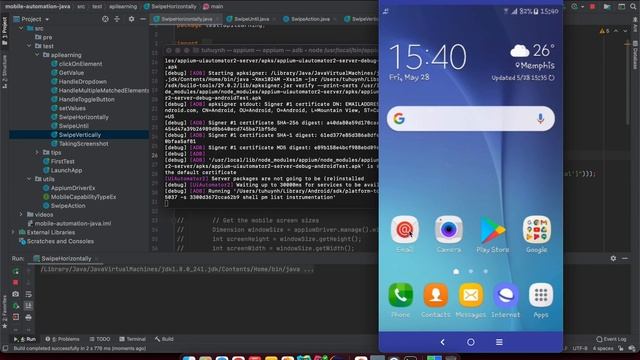Expand External Libraries node
Viewport: 640px width, 360px height.
[13, 232]
